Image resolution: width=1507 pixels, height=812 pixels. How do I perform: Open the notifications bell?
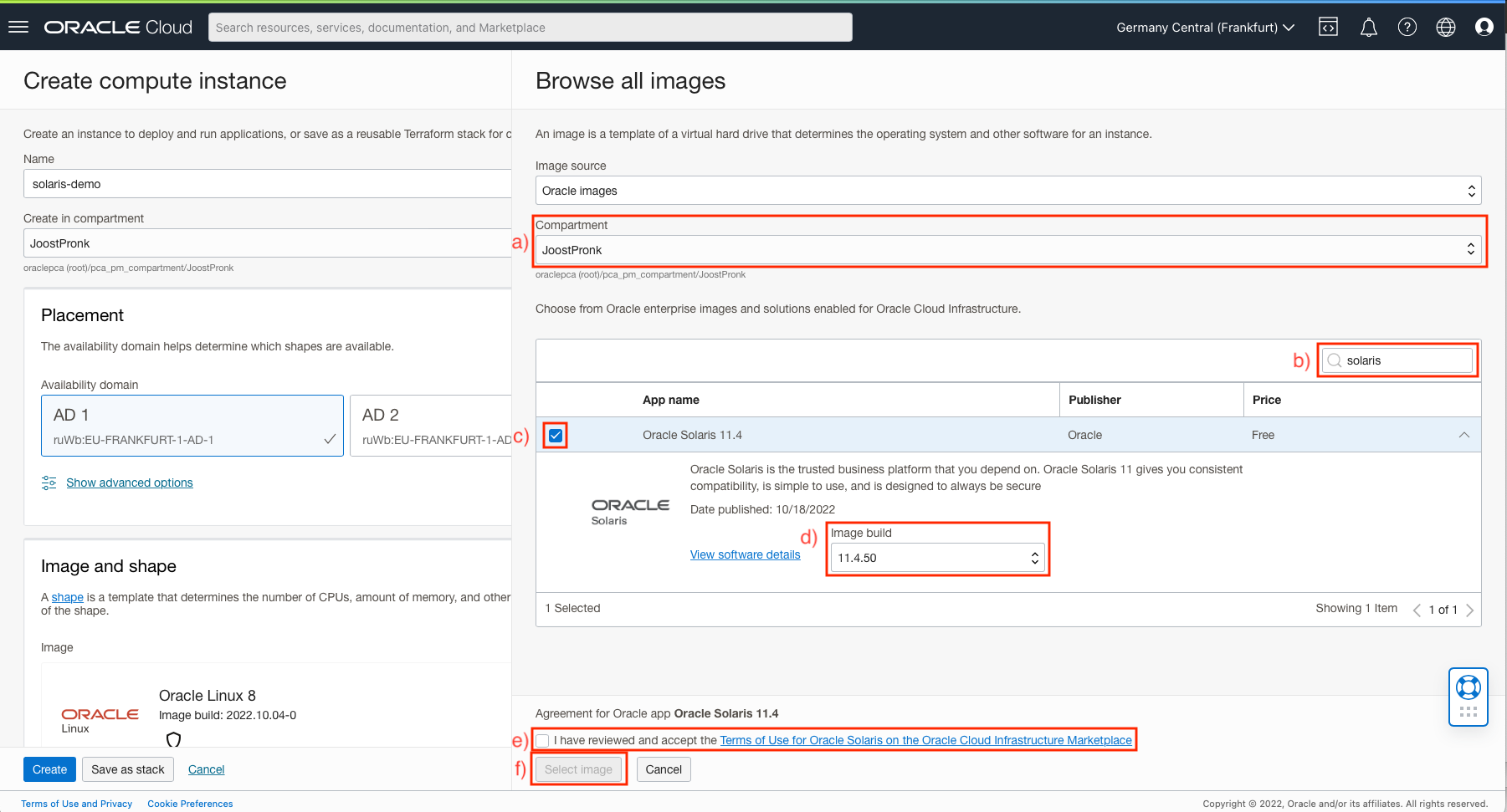tap(1368, 28)
